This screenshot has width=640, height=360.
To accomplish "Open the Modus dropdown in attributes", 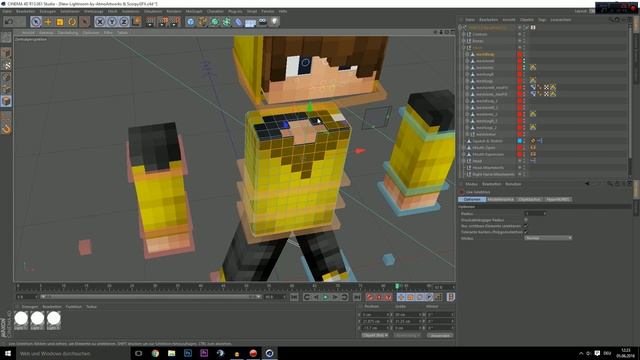I will point(548,238).
